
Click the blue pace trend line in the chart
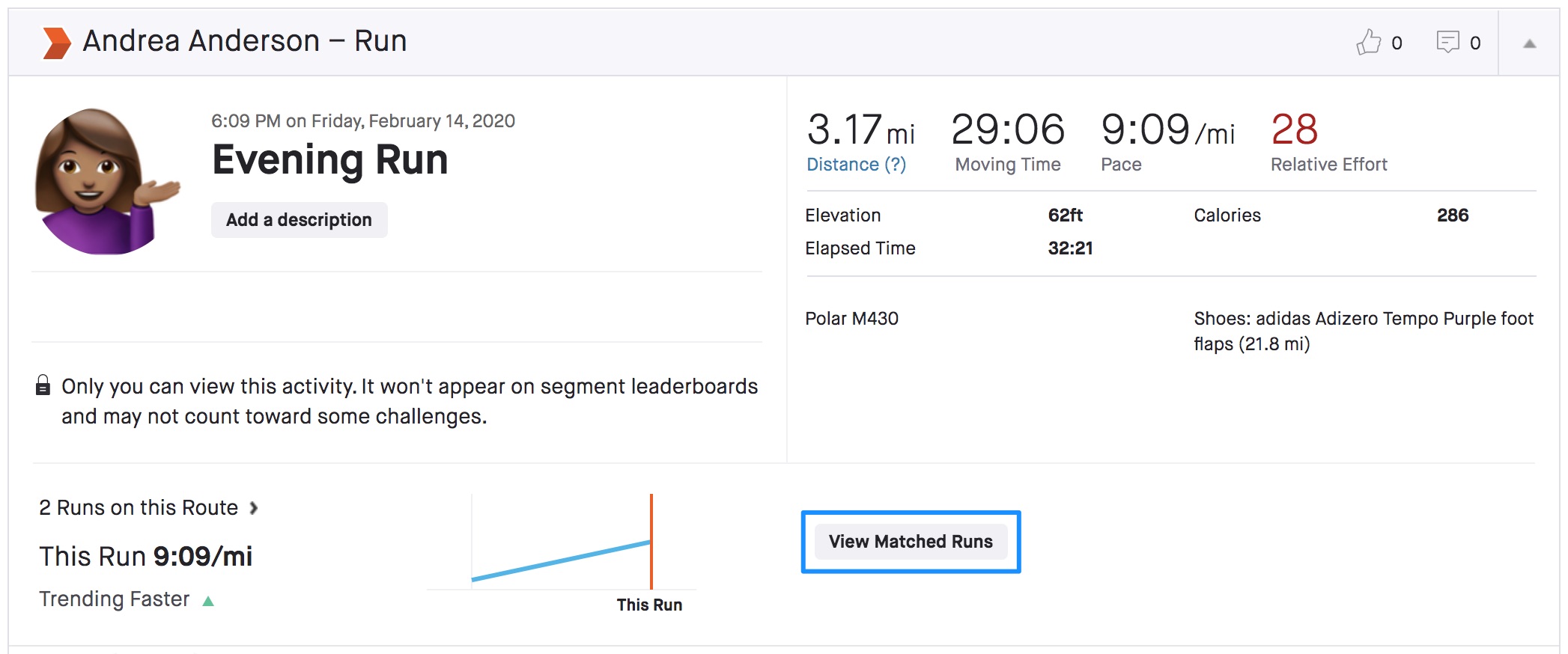562,561
